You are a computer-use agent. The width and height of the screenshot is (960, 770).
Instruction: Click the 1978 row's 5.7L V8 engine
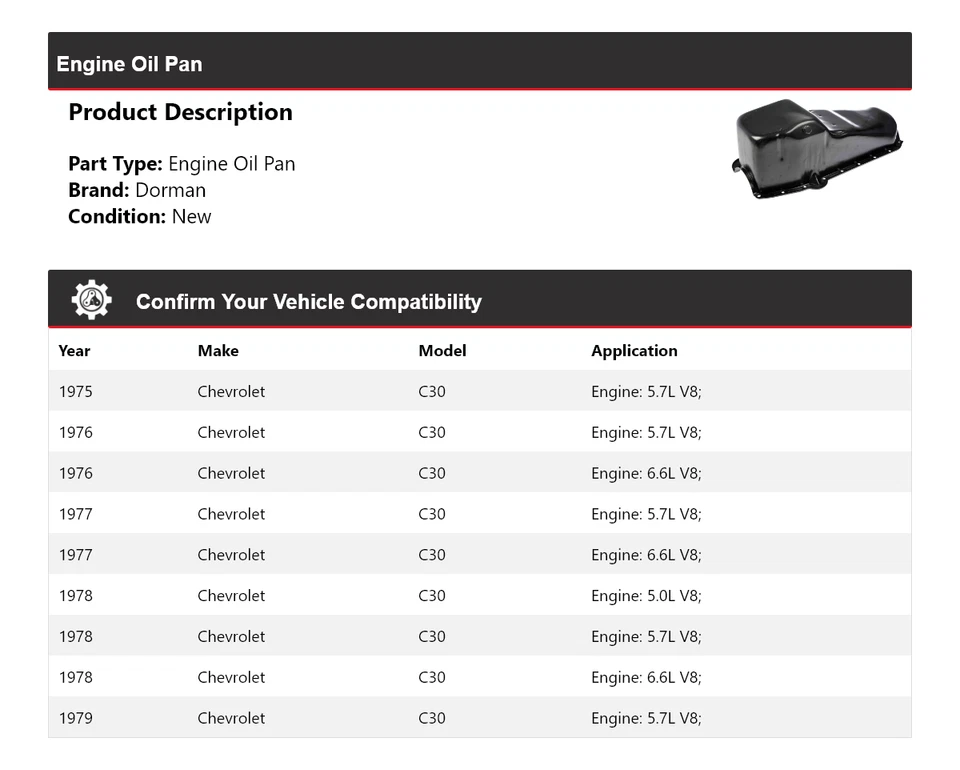pos(646,637)
